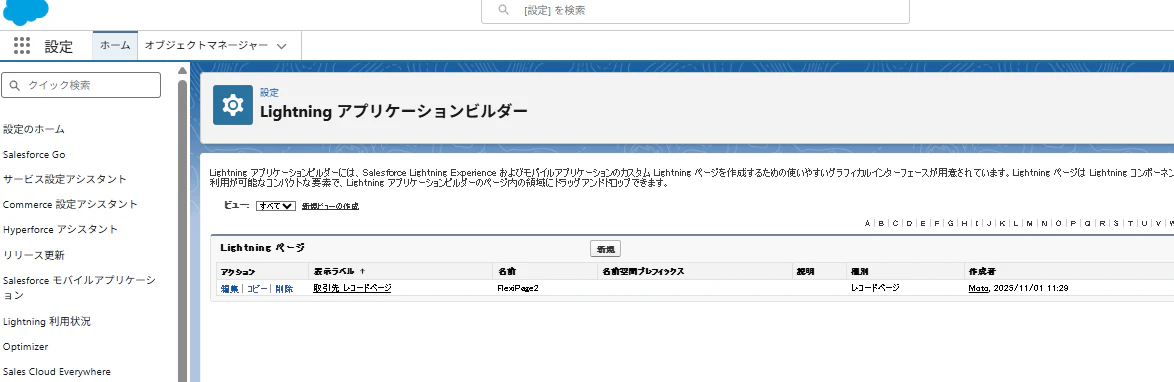Image resolution: width=1174 pixels, height=382 pixels.
Task: Click the 新規 button
Action: [605, 249]
